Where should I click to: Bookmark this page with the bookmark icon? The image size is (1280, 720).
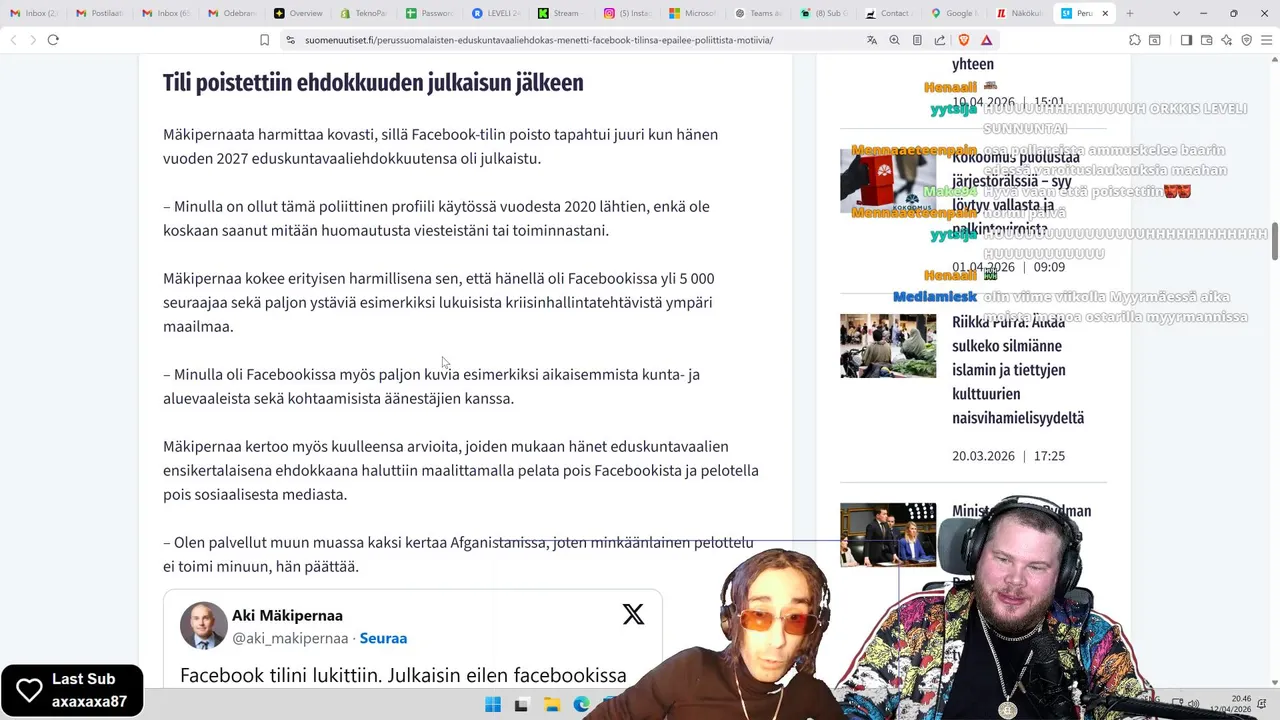tap(264, 40)
